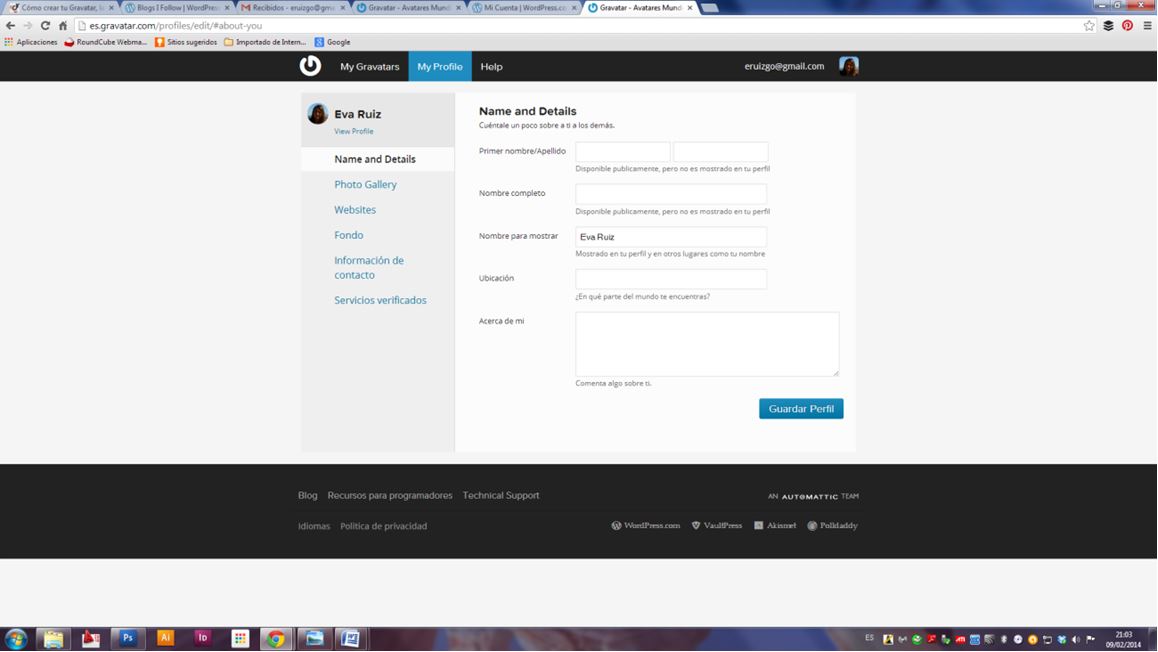Image resolution: width=1158 pixels, height=652 pixels.
Task: Go to browser home page icon
Action: (x=63, y=26)
